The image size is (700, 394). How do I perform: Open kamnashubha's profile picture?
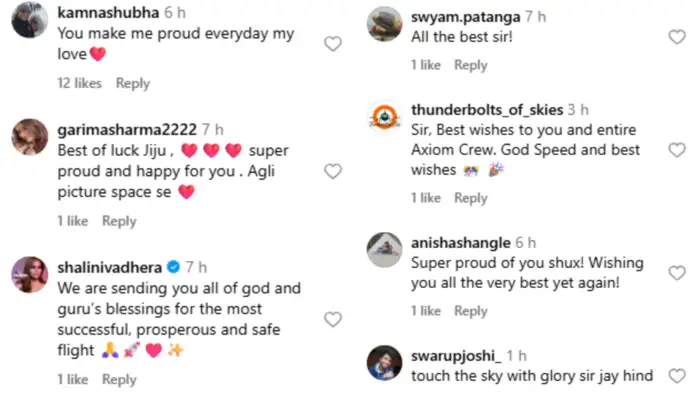(29, 20)
